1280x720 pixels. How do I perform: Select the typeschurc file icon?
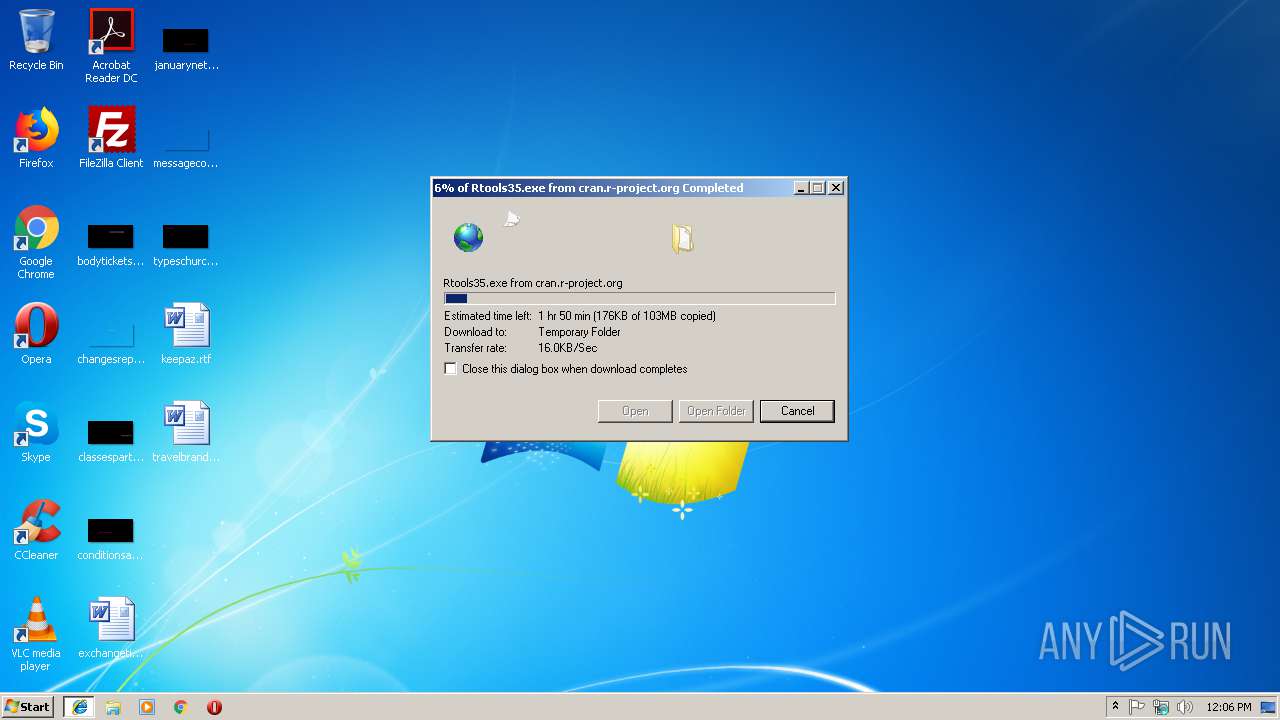pos(186,244)
